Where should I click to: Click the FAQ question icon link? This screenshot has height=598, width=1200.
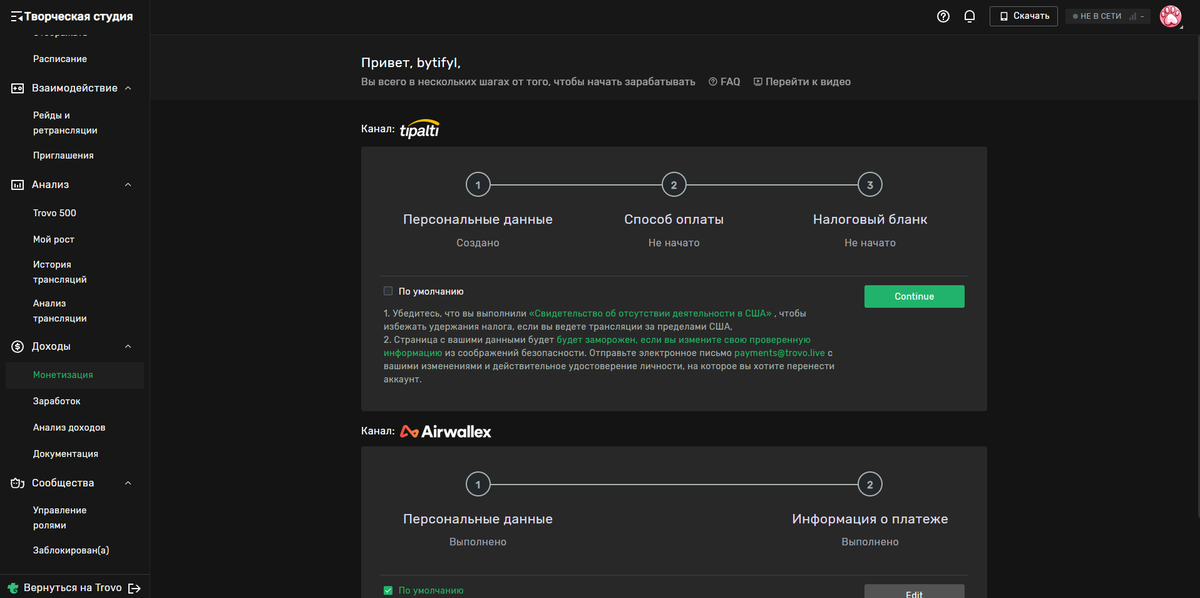pyautogui.click(x=724, y=82)
